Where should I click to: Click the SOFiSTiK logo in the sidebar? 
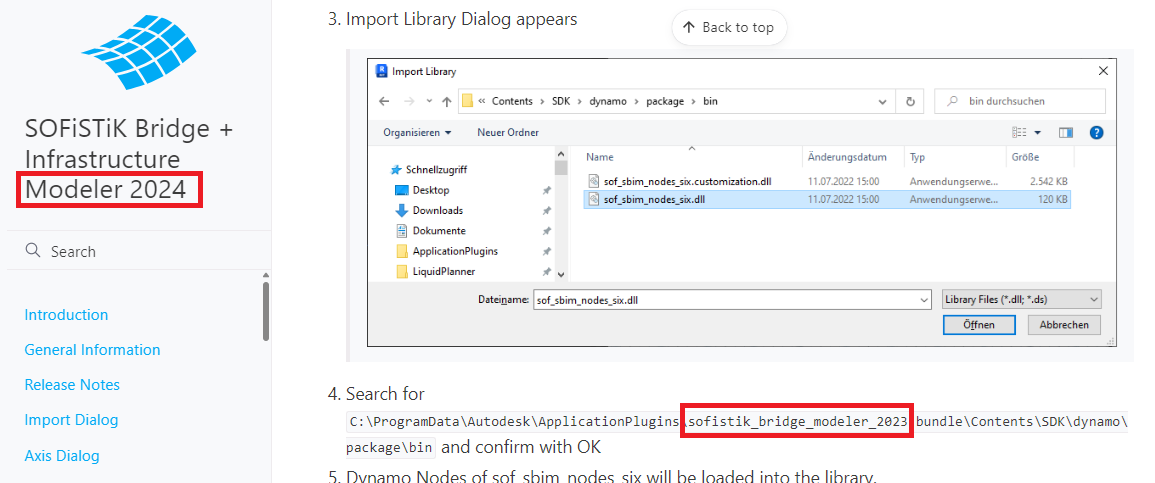click(139, 50)
